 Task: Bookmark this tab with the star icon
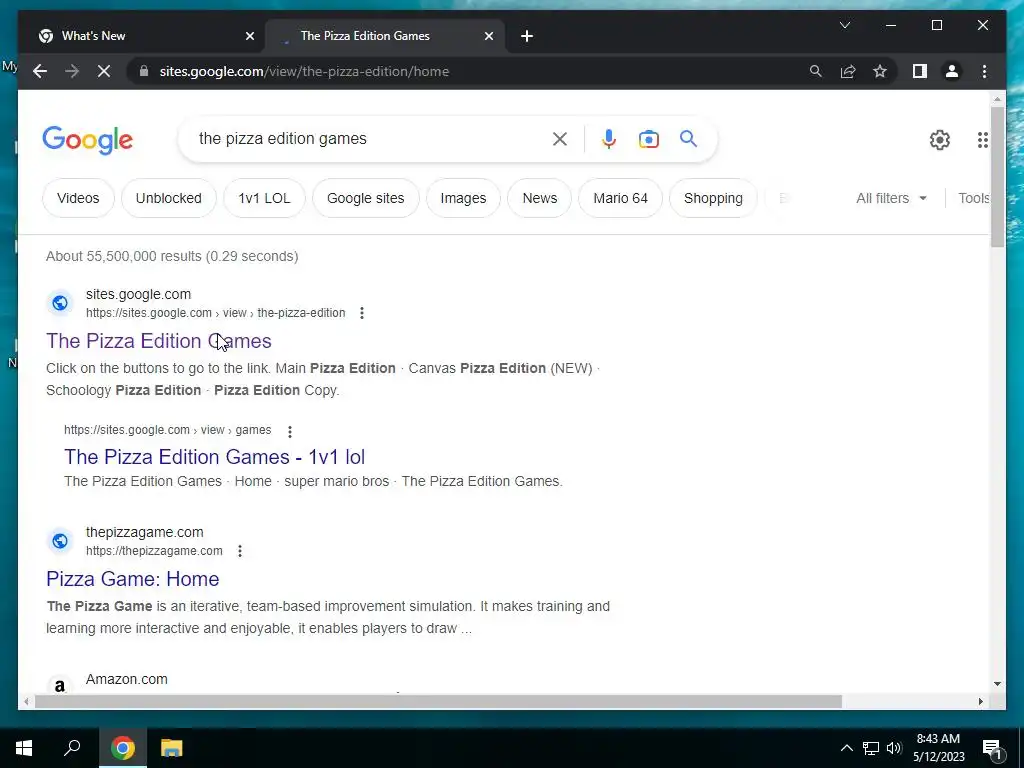coord(880,71)
